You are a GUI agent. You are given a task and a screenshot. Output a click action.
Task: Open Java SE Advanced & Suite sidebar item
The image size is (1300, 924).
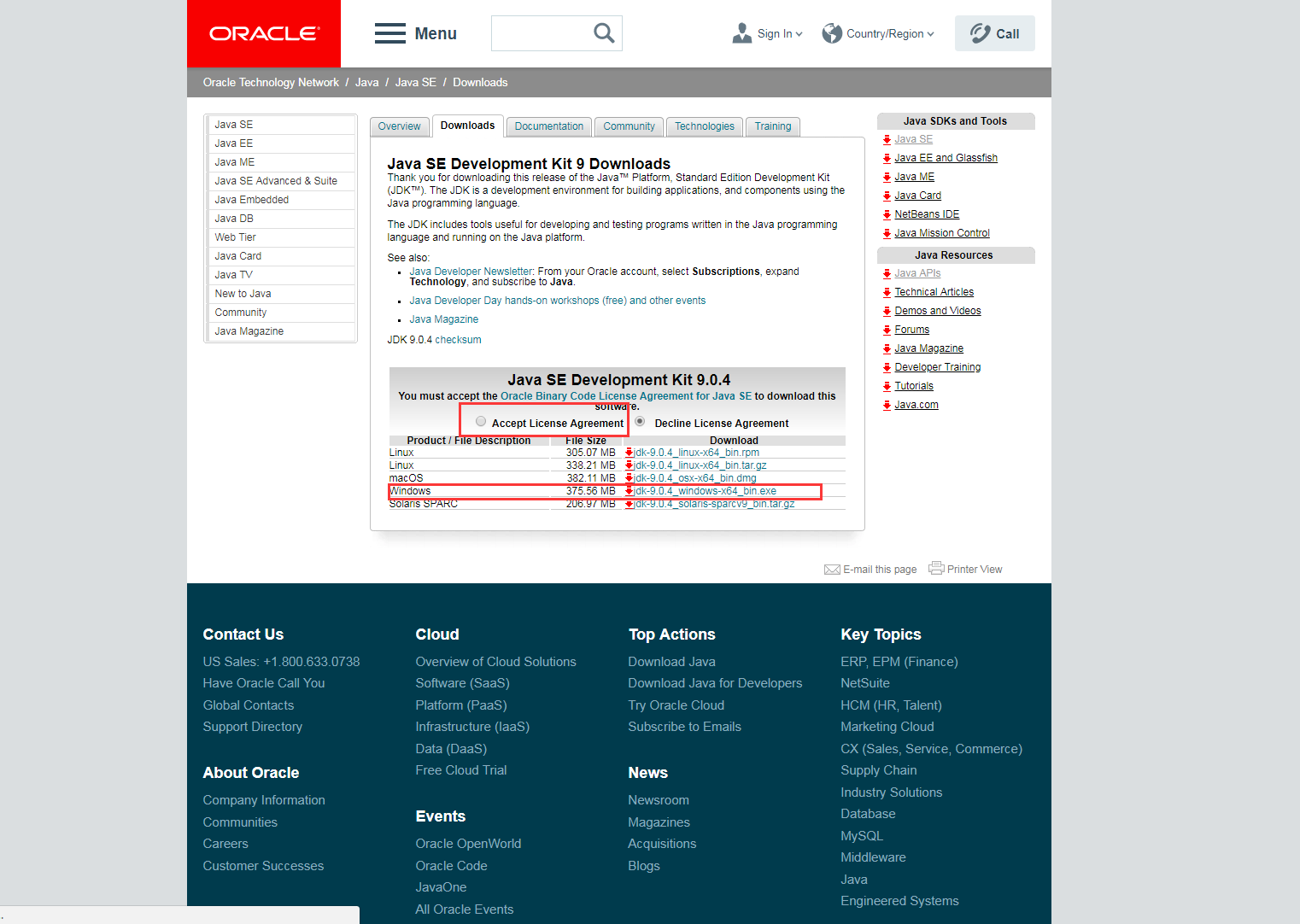pos(276,181)
